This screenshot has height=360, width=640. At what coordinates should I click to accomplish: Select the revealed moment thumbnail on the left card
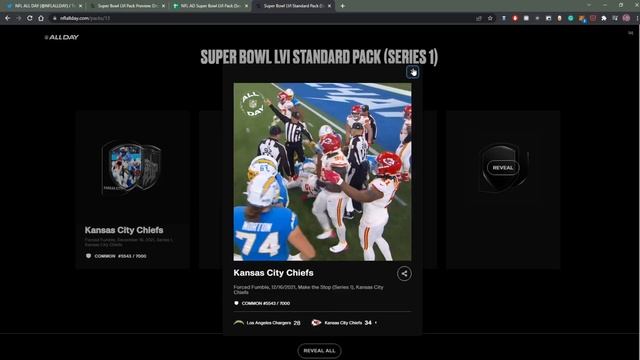132,168
